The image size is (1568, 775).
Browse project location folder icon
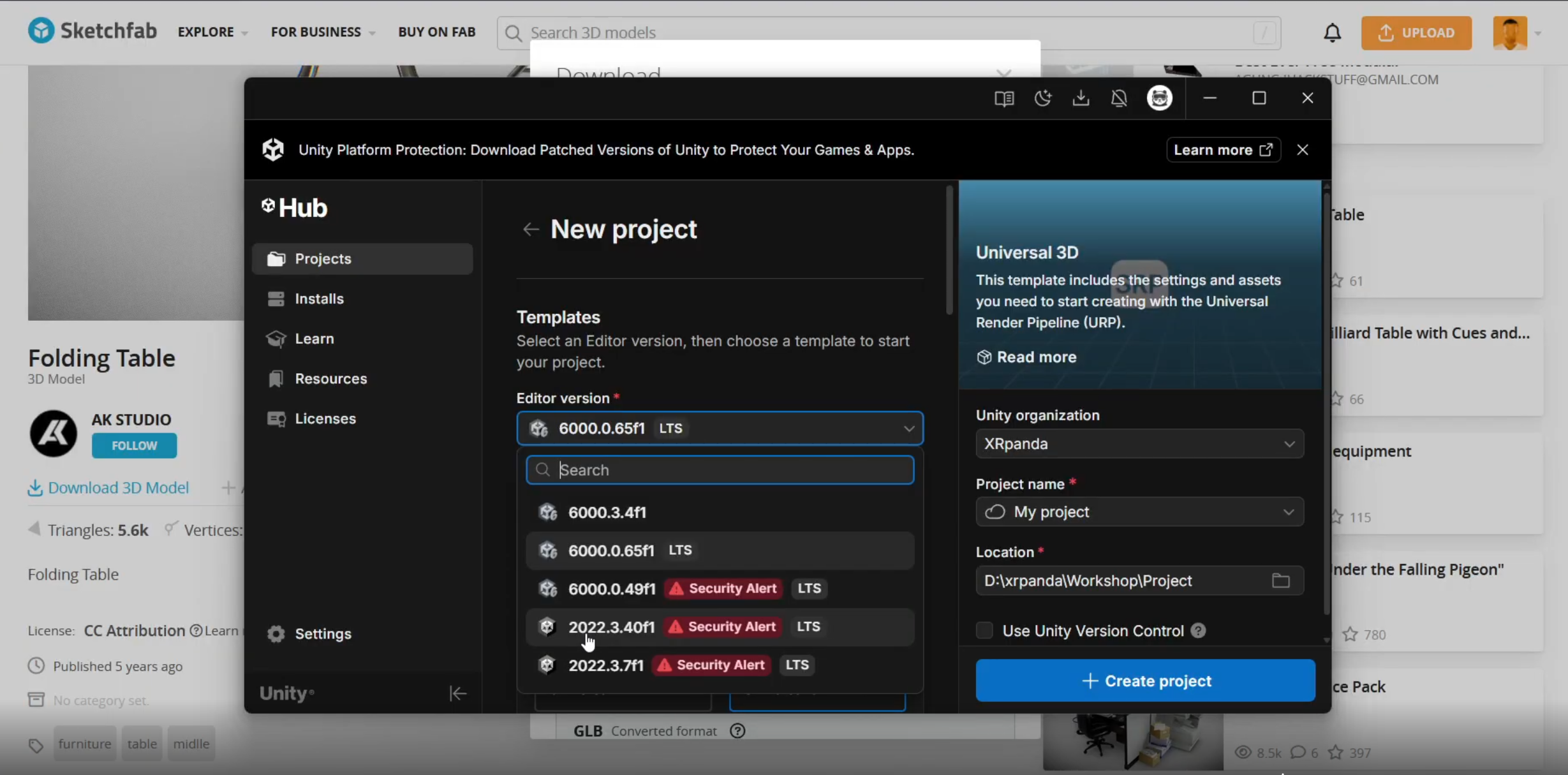[x=1280, y=580]
